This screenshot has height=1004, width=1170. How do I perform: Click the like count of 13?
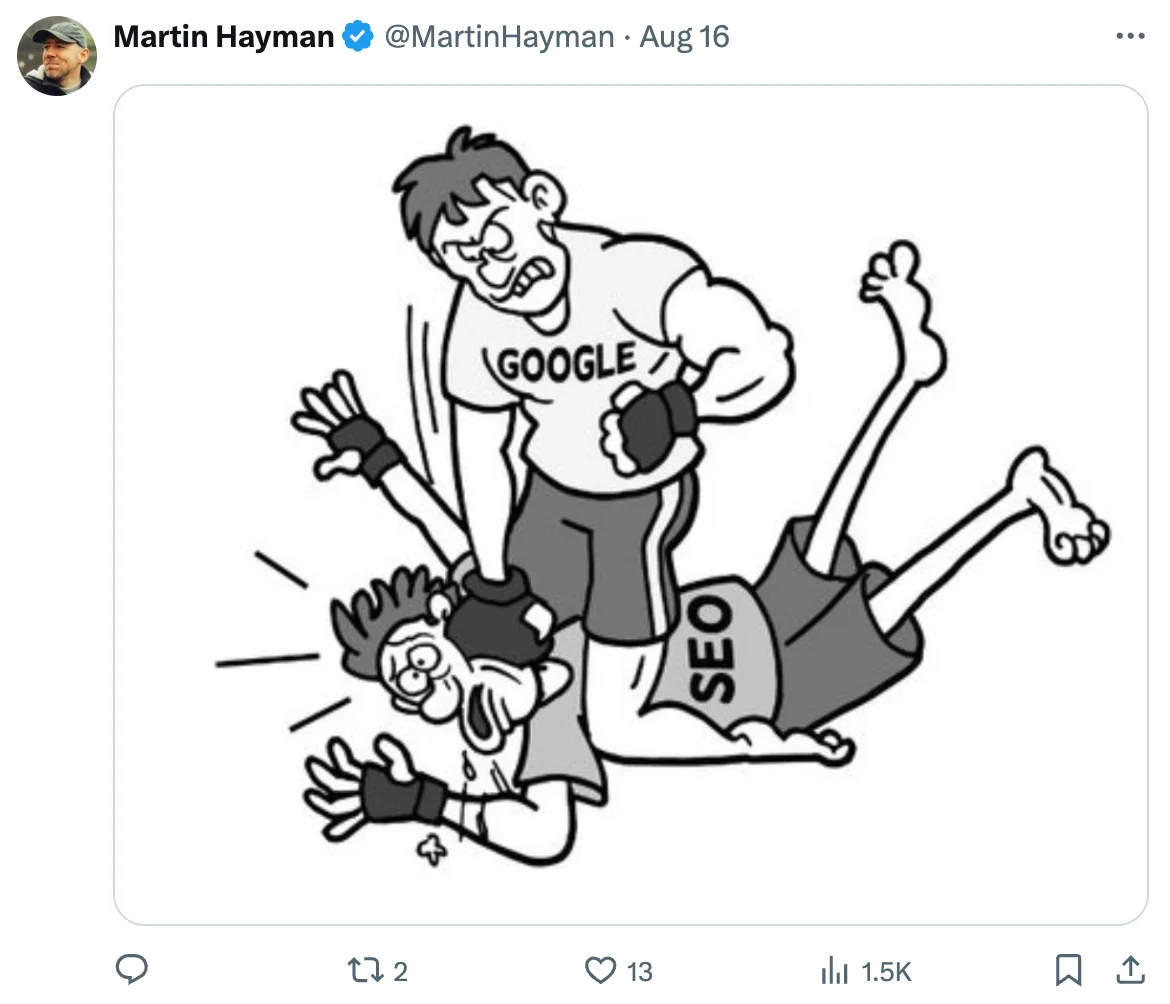639,971
